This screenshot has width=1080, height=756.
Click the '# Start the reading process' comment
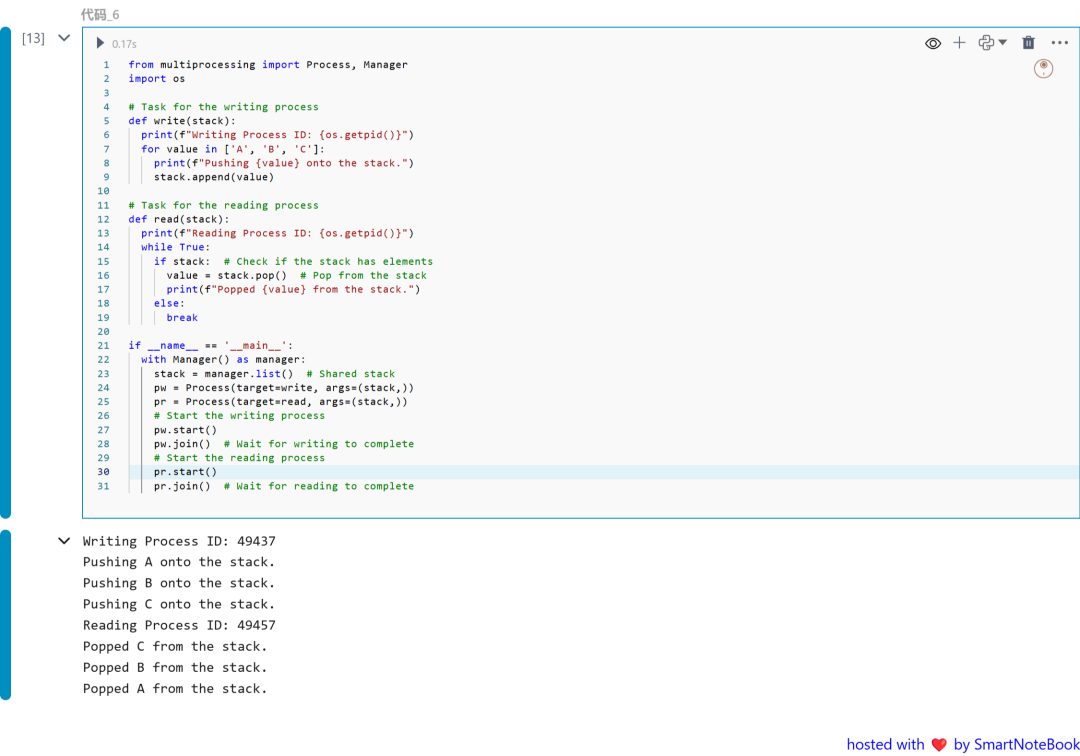239,458
